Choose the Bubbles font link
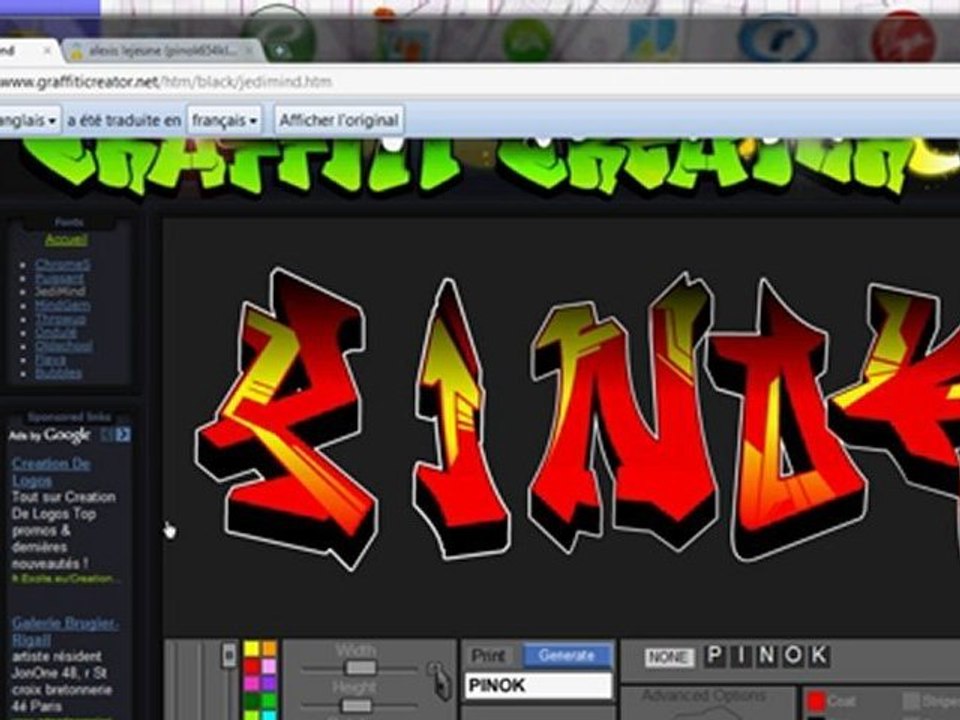This screenshot has height=720, width=960. point(58,373)
